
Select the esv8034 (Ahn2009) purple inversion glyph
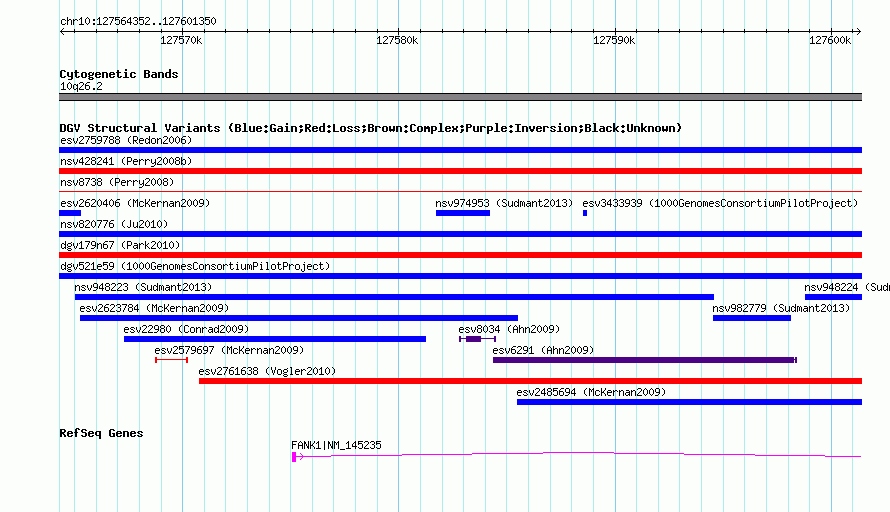[477, 339]
